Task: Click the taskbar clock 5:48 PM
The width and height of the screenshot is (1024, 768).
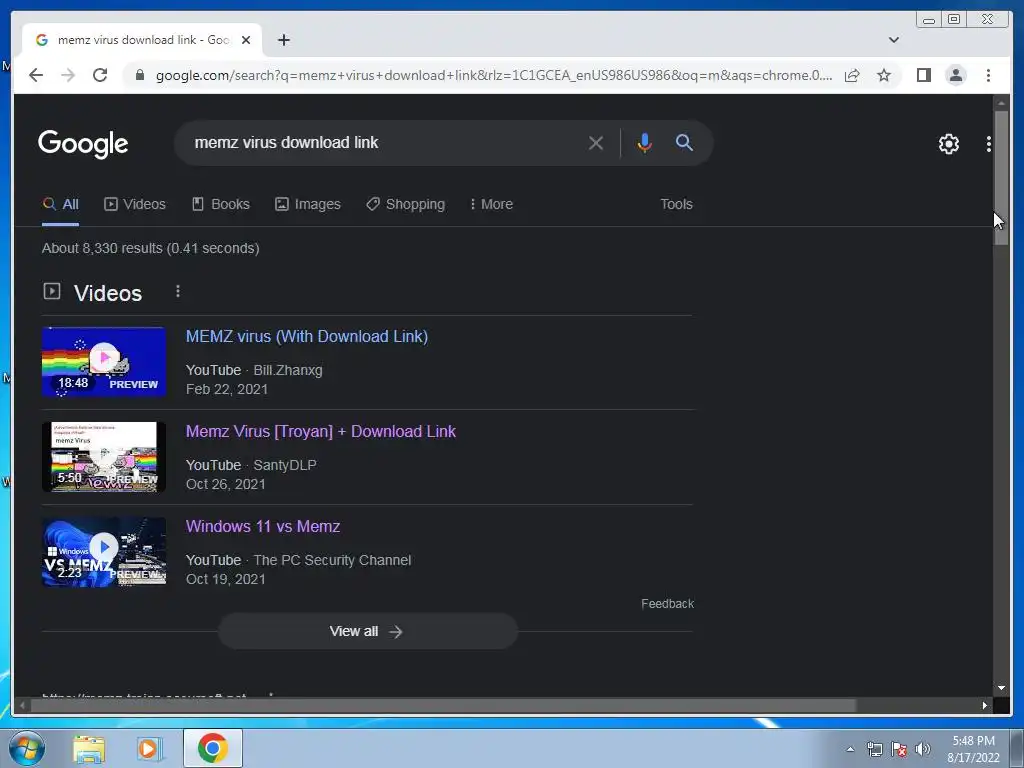Action: click(973, 741)
